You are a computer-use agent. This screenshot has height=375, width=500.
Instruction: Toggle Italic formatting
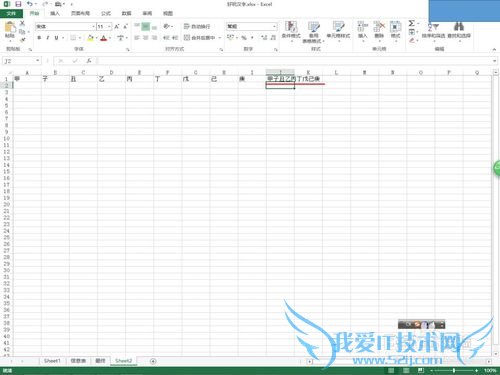click(48, 38)
